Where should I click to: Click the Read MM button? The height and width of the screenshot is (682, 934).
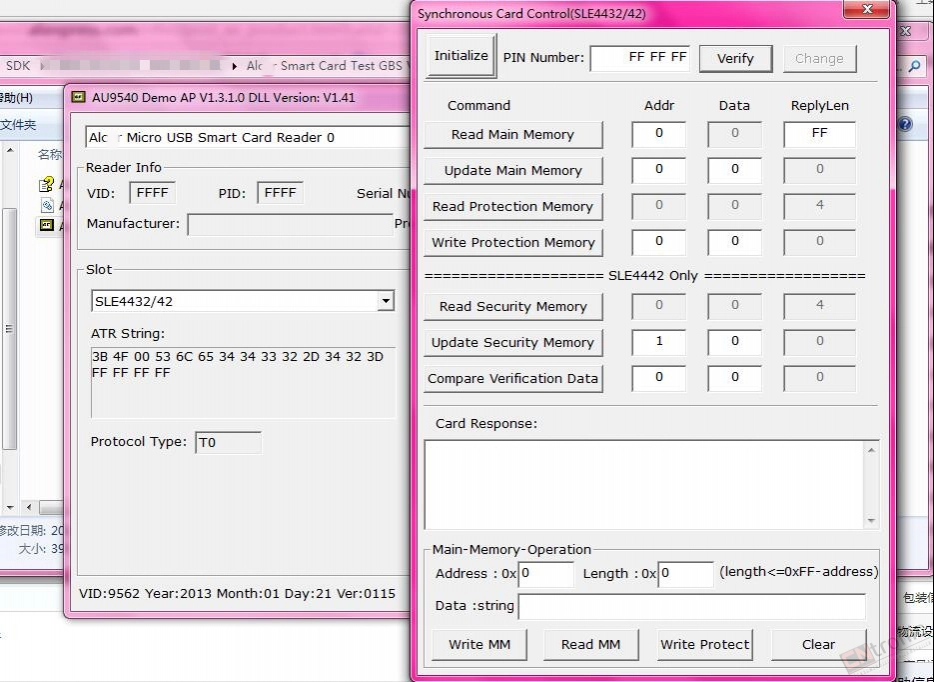tap(591, 644)
